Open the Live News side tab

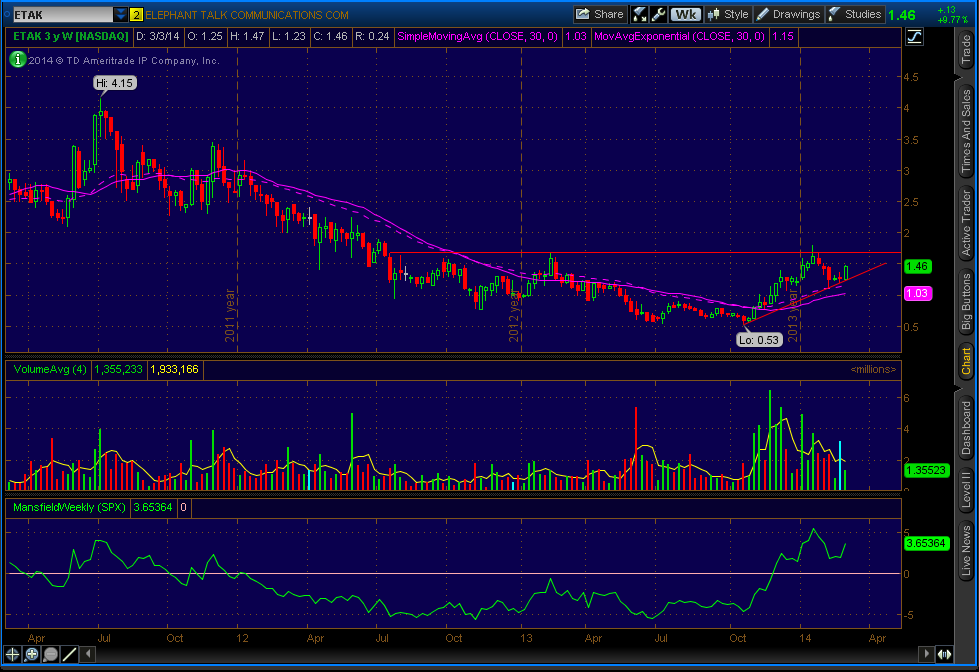tap(967, 551)
